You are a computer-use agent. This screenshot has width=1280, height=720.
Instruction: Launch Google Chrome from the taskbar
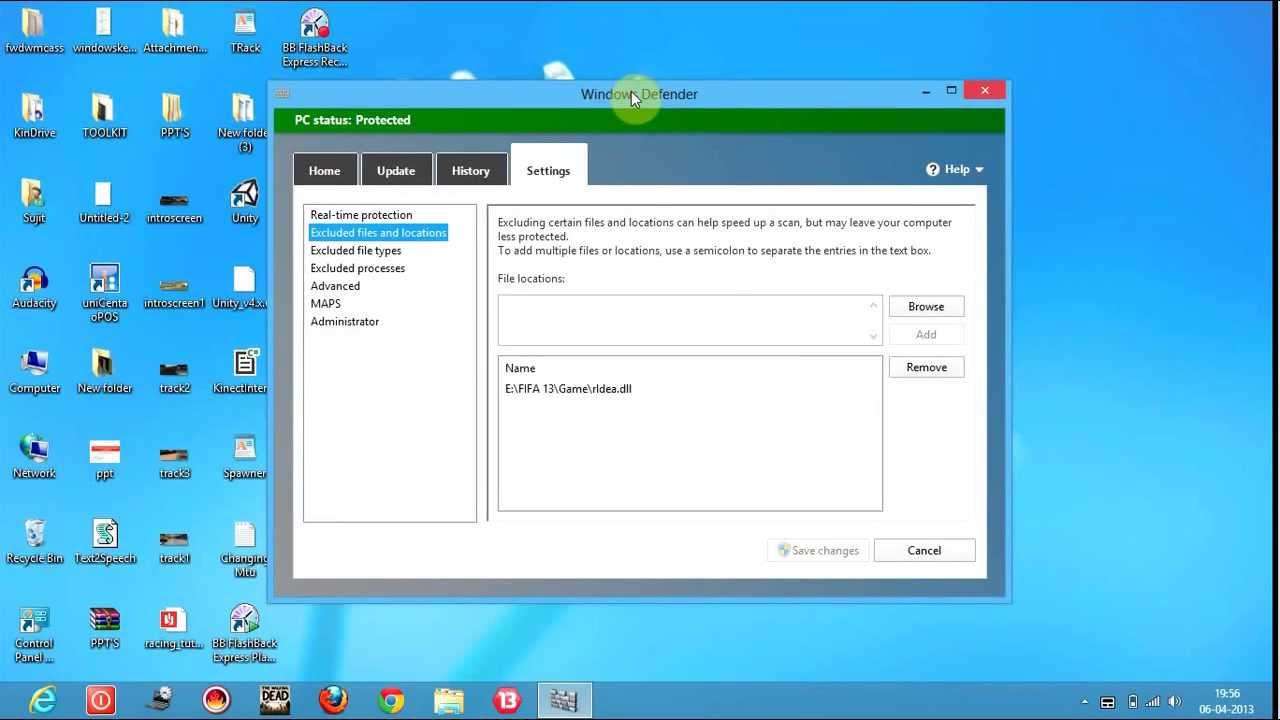[391, 700]
